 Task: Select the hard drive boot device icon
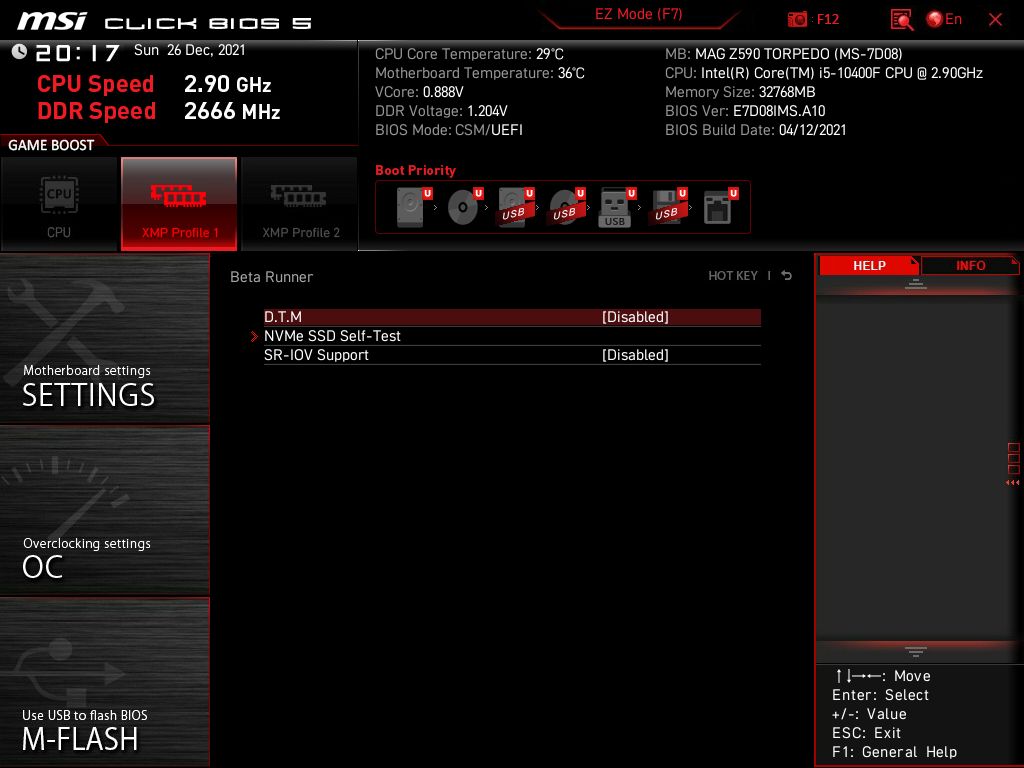click(411, 207)
